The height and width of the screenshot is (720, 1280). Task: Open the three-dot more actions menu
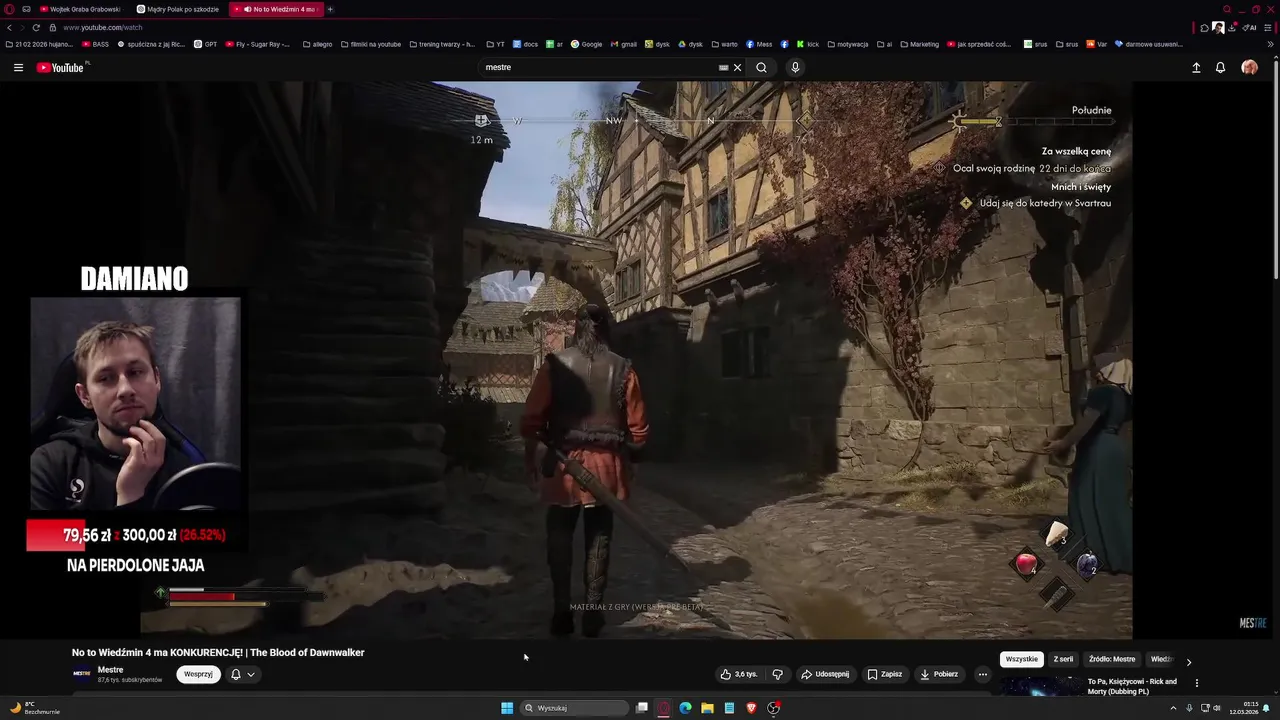(982, 674)
